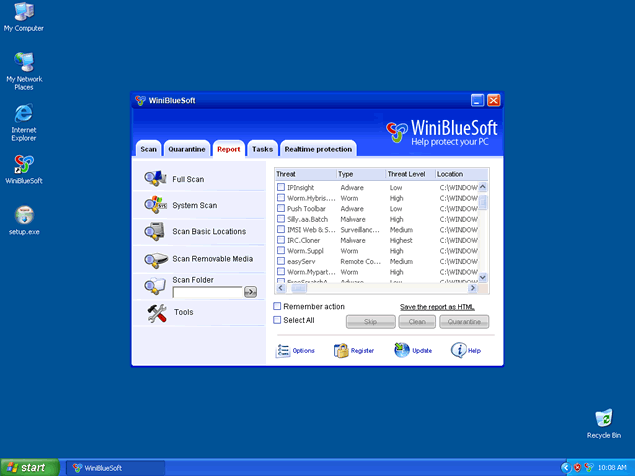Image resolution: width=635 pixels, height=476 pixels.
Task: Open Help in WiniBlueSoft
Action: [x=459, y=350]
